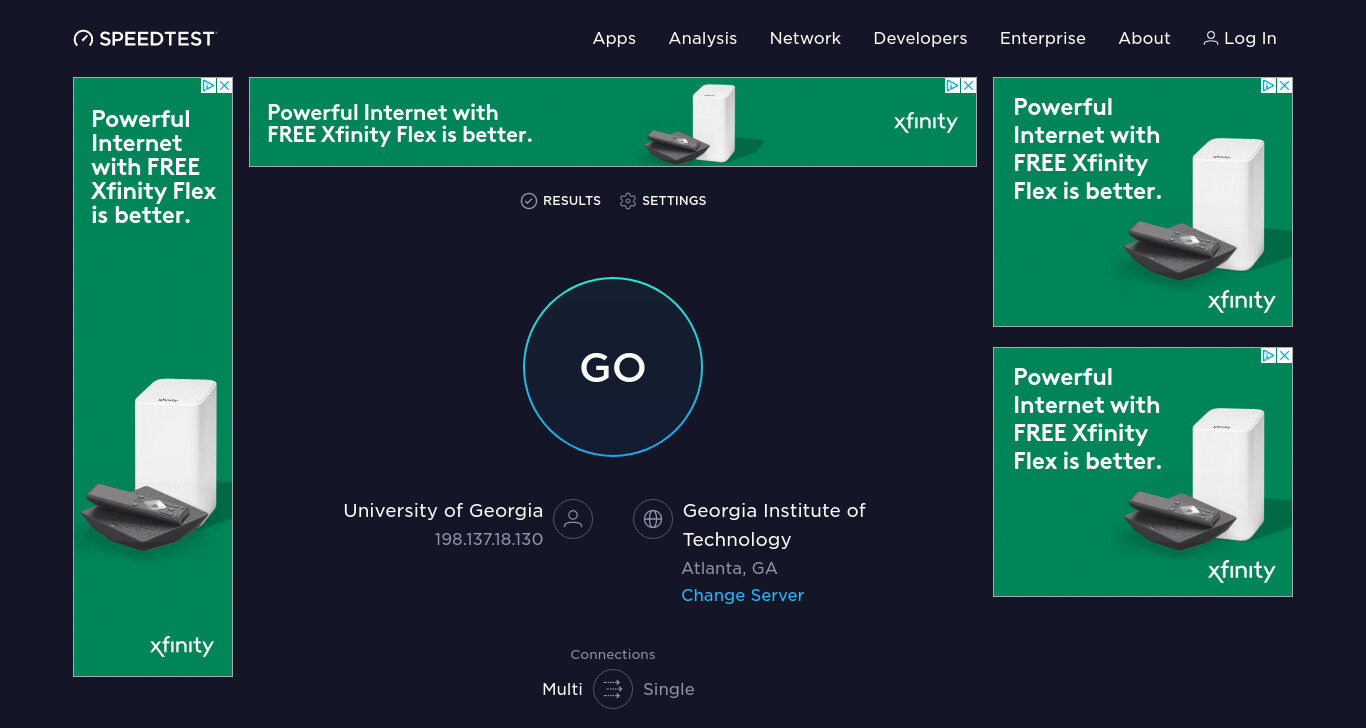The height and width of the screenshot is (728, 1366).
Task: Open the lower right Xfinity advertisement
Action: click(1143, 472)
